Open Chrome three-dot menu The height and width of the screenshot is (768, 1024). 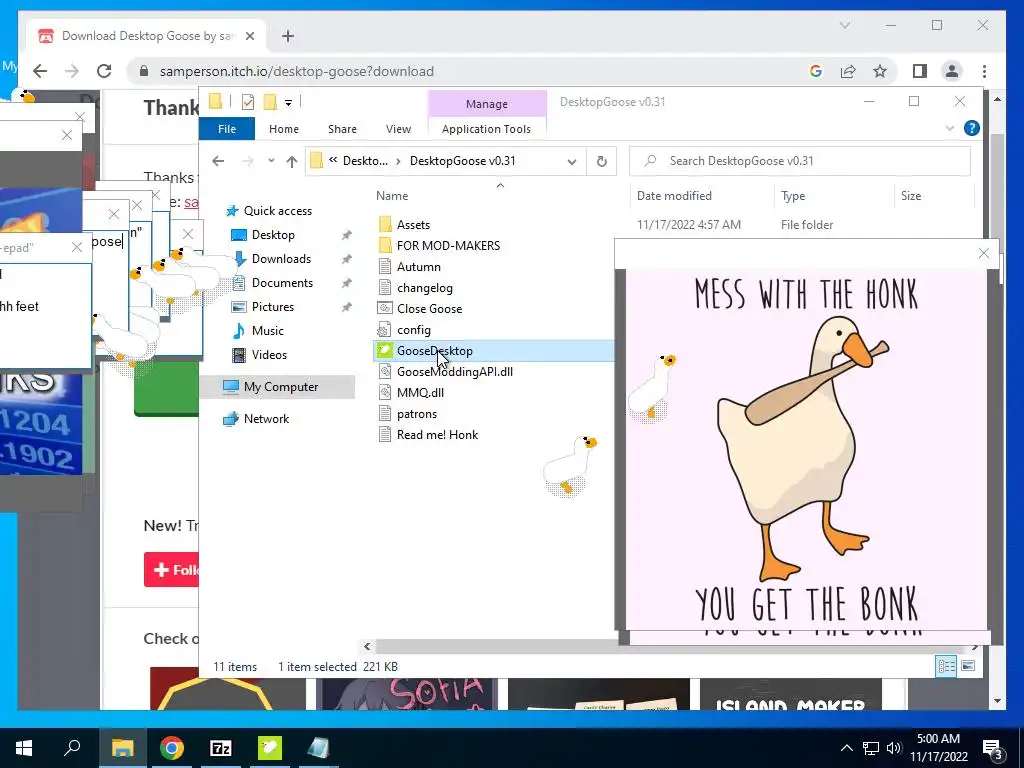[x=984, y=71]
